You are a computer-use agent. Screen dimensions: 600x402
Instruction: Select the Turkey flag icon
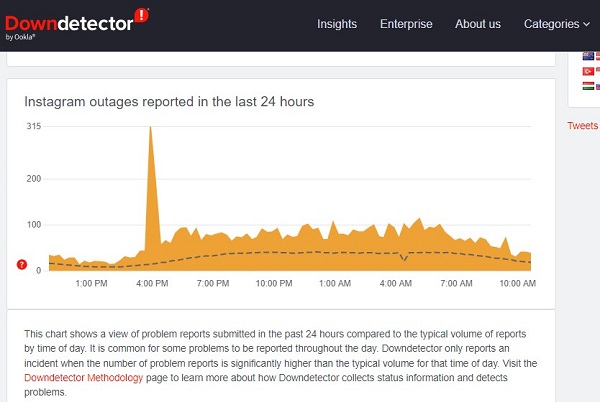(588, 71)
